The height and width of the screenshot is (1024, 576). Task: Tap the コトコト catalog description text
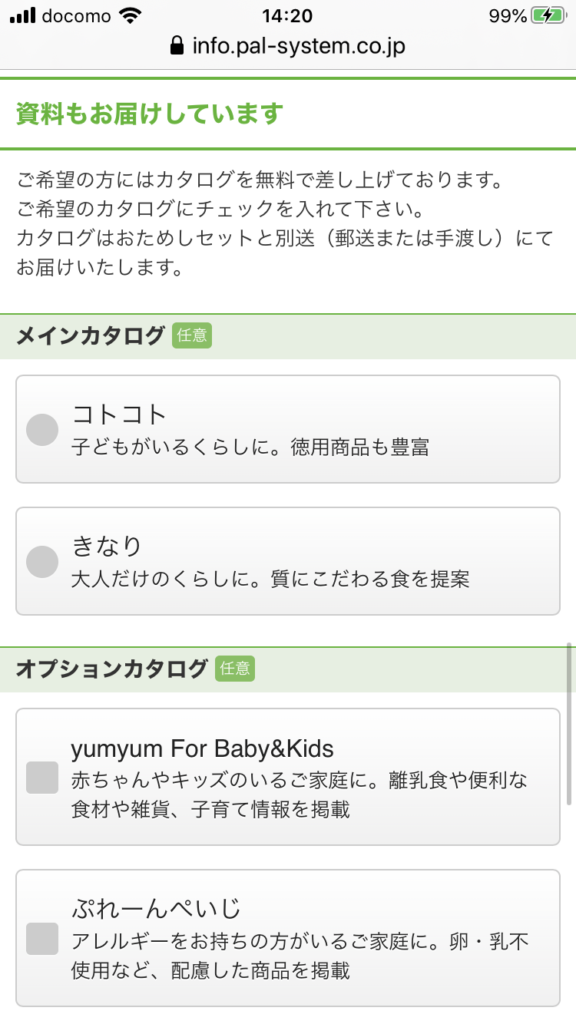point(250,447)
